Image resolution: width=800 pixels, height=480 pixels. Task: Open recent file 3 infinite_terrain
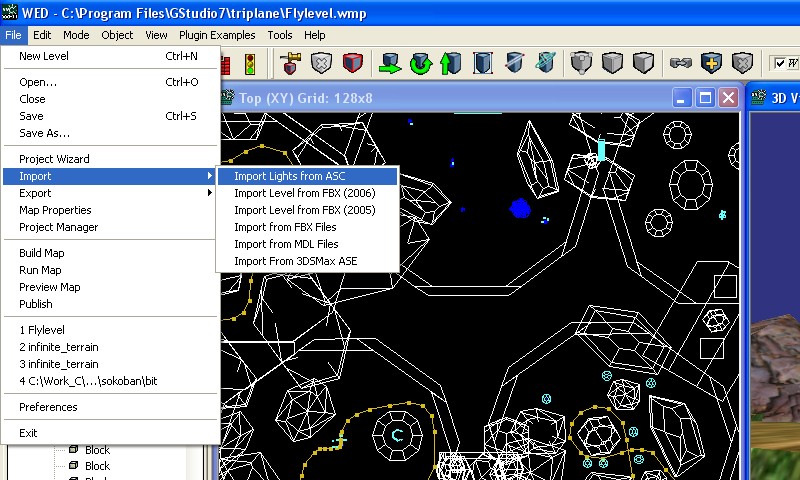[x=111, y=364]
